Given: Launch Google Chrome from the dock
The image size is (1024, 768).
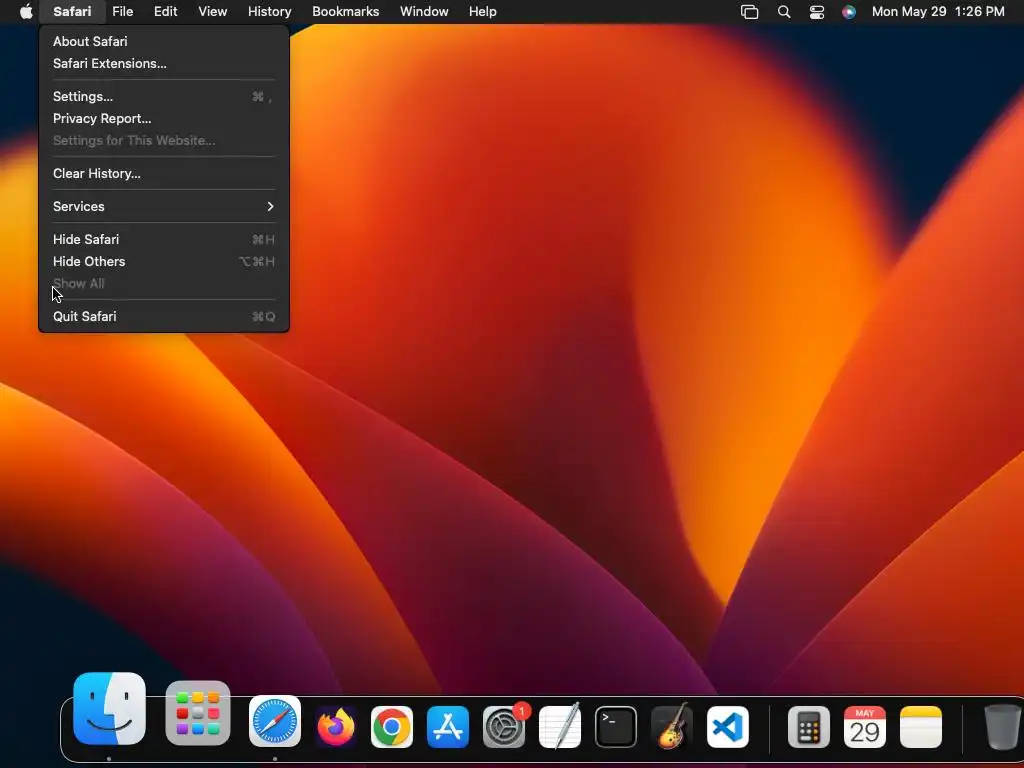Looking at the screenshot, I should pos(392,726).
